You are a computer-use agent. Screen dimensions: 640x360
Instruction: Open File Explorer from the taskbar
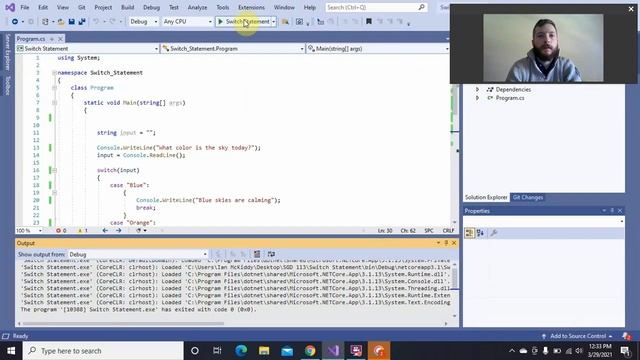click(264, 351)
